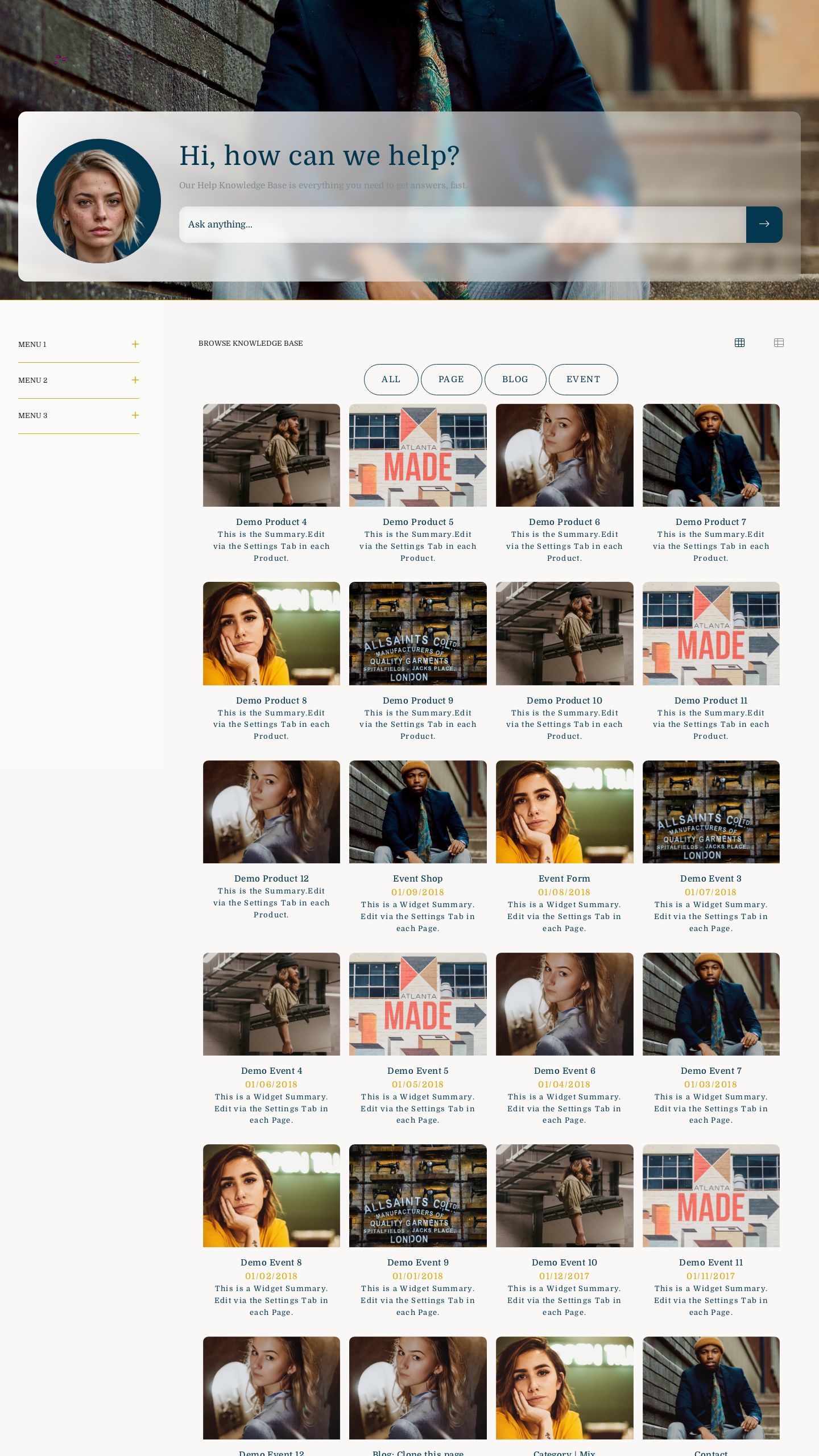Image resolution: width=819 pixels, height=1456 pixels.
Task: Open Demo Event 7 title link
Action: [x=711, y=1071]
